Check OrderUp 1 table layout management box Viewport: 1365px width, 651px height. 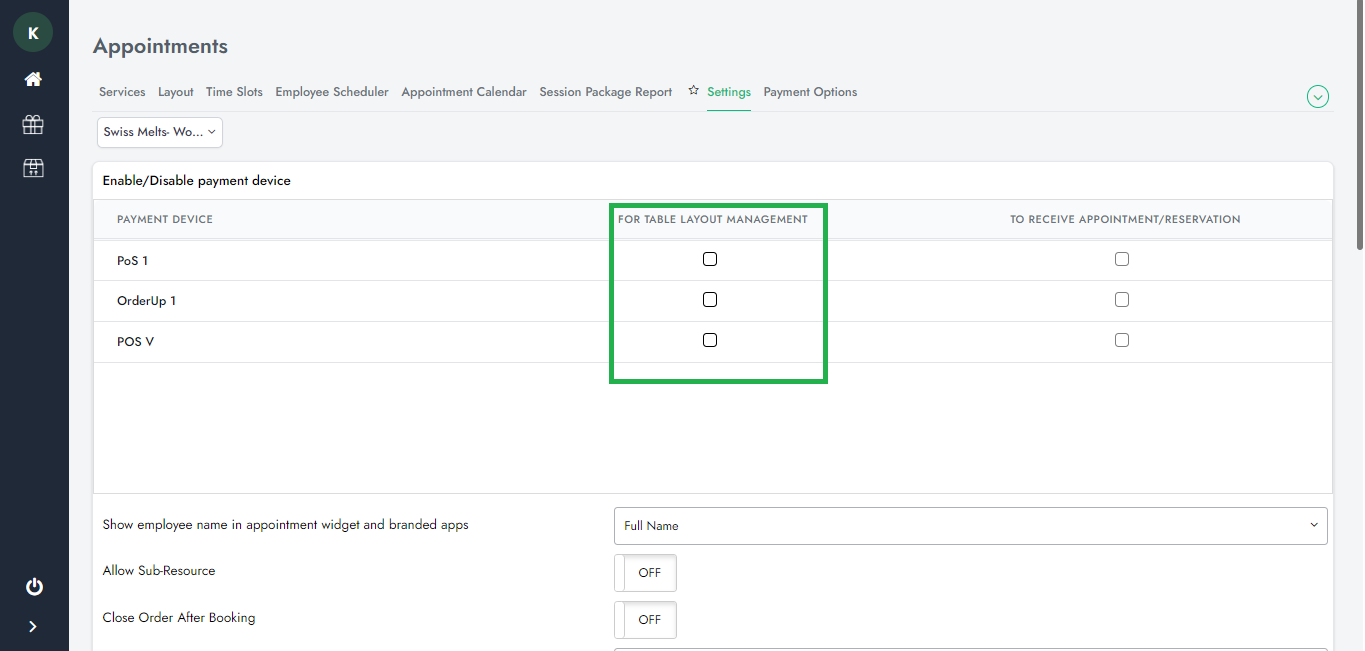710,300
